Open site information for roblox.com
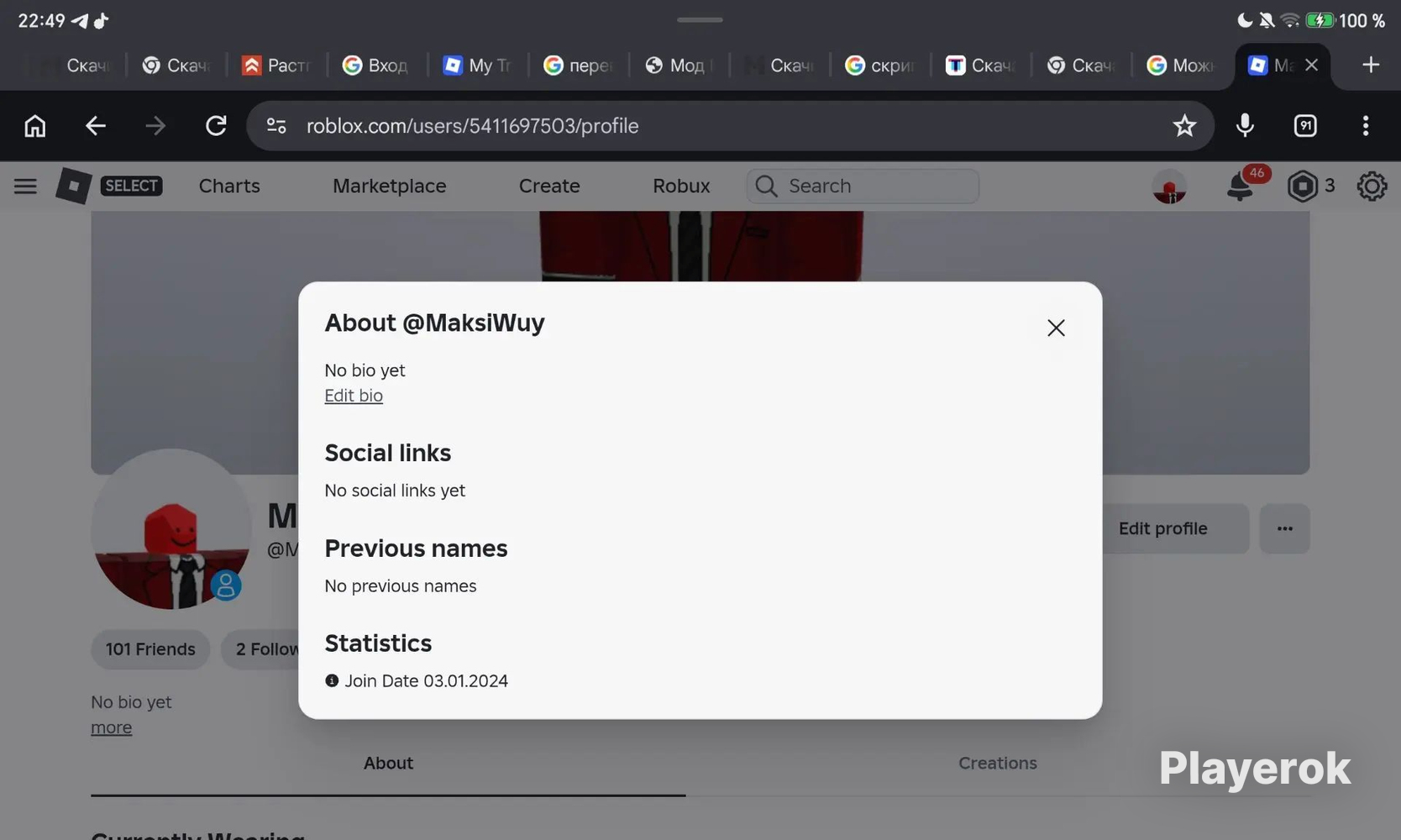This screenshot has height=840, width=1401. click(276, 126)
